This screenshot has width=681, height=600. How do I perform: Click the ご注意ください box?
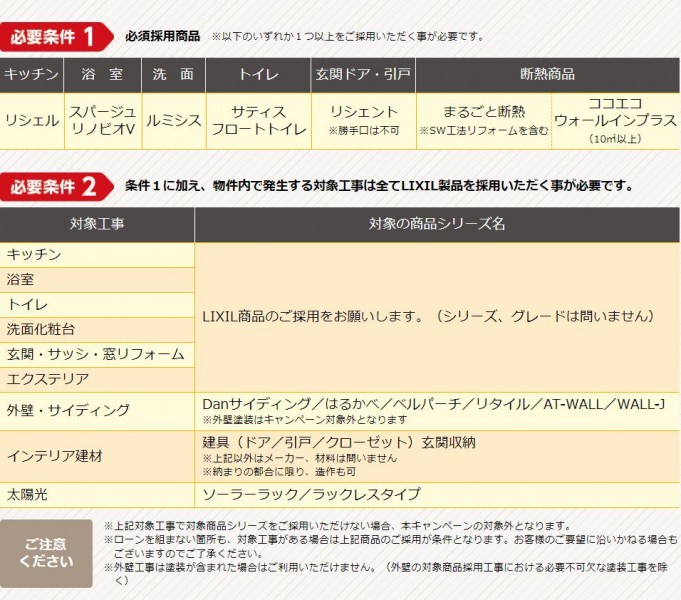pos(46,554)
